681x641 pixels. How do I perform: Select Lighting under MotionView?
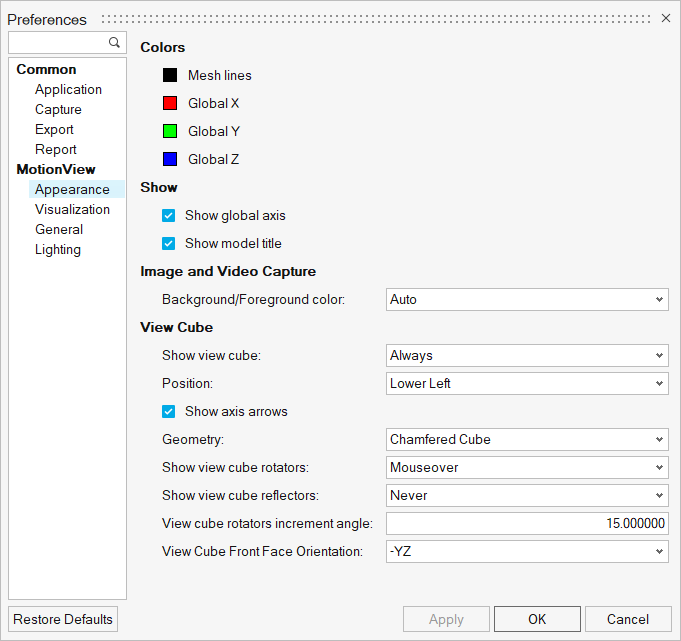coord(58,250)
